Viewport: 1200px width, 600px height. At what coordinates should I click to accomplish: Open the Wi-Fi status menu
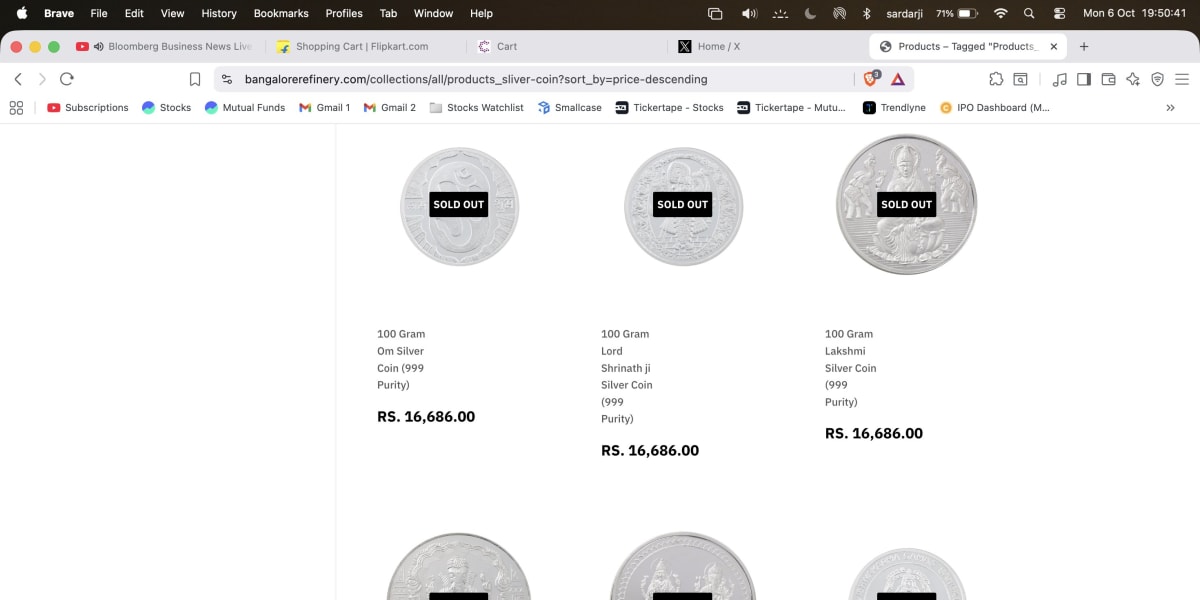[x=1000, y=13]
